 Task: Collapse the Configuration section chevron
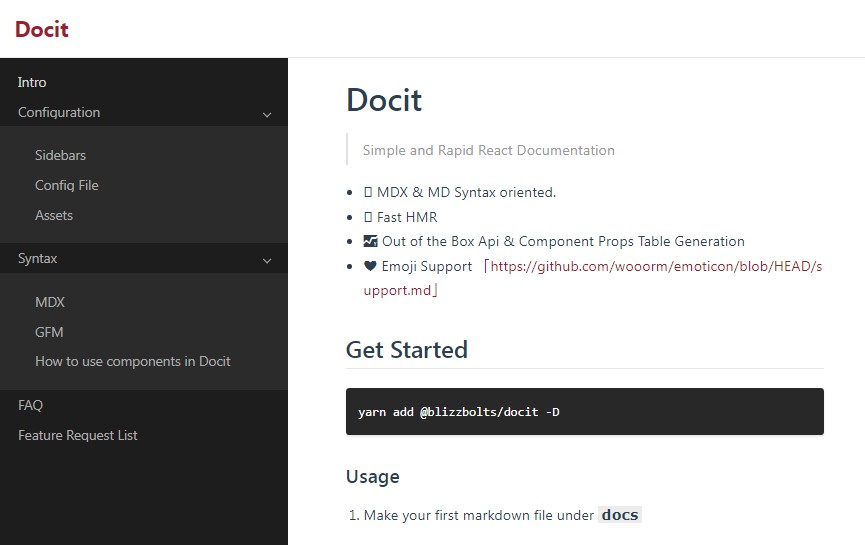267,115
